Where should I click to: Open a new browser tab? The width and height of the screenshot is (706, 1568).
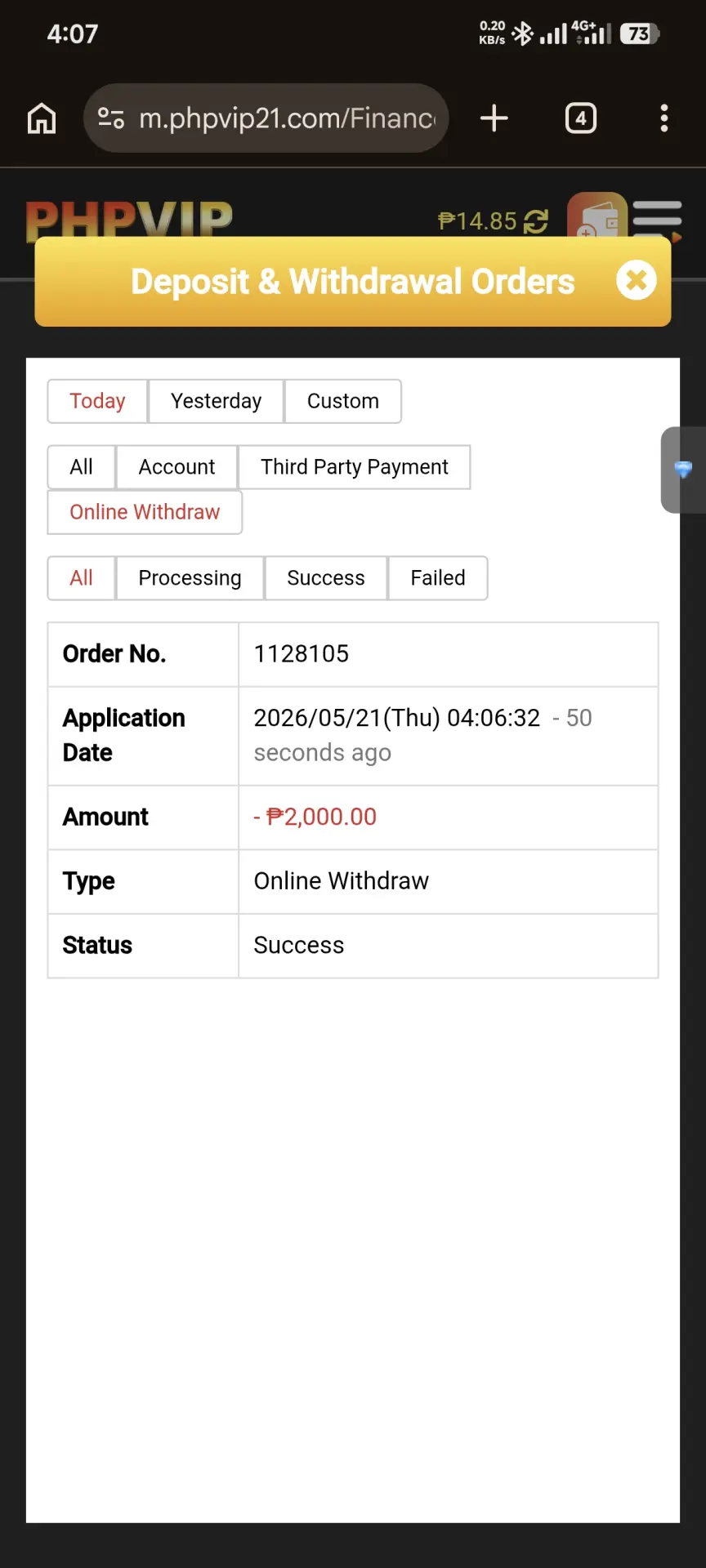(494, 118)
